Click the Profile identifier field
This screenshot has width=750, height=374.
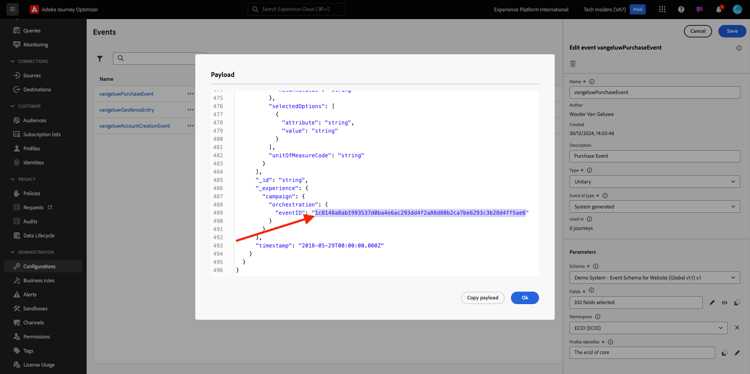coord(642,353)
